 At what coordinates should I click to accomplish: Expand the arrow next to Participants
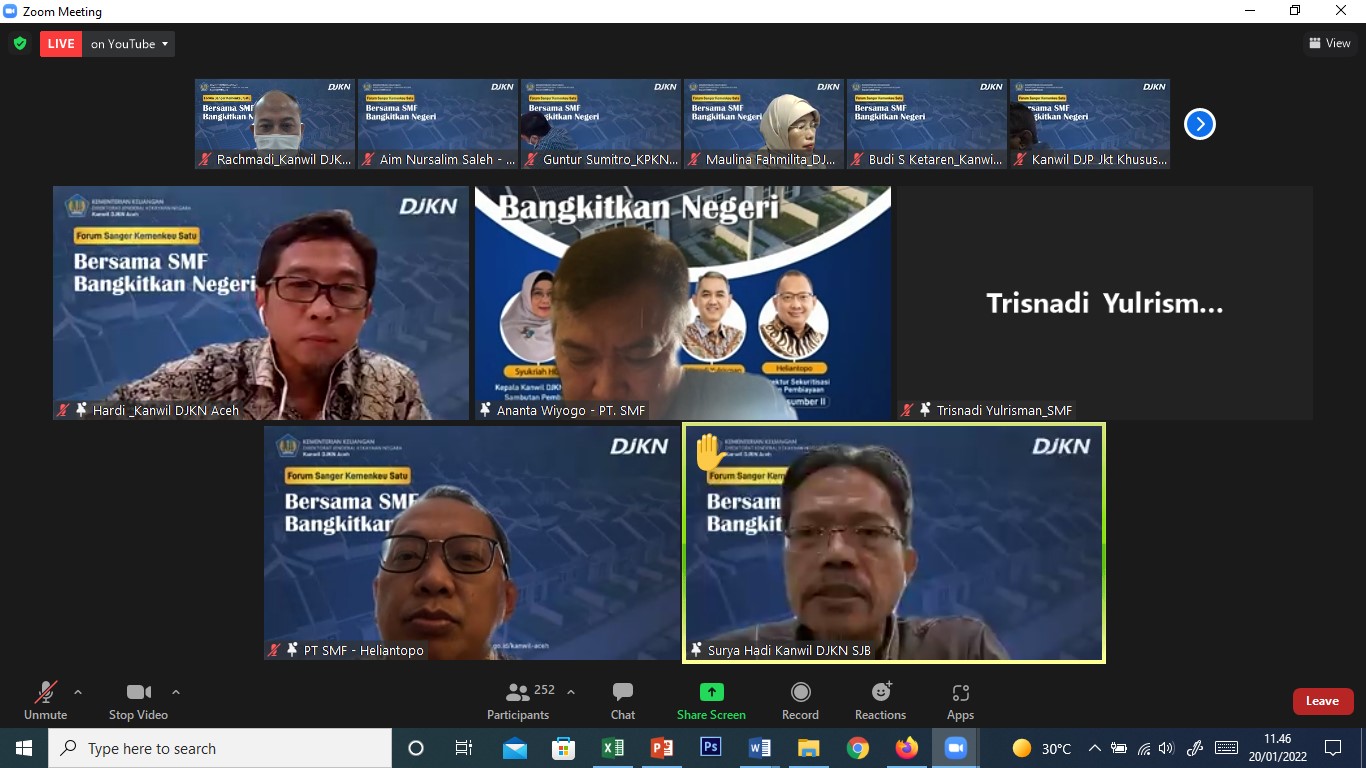click(x=571, y=692)
